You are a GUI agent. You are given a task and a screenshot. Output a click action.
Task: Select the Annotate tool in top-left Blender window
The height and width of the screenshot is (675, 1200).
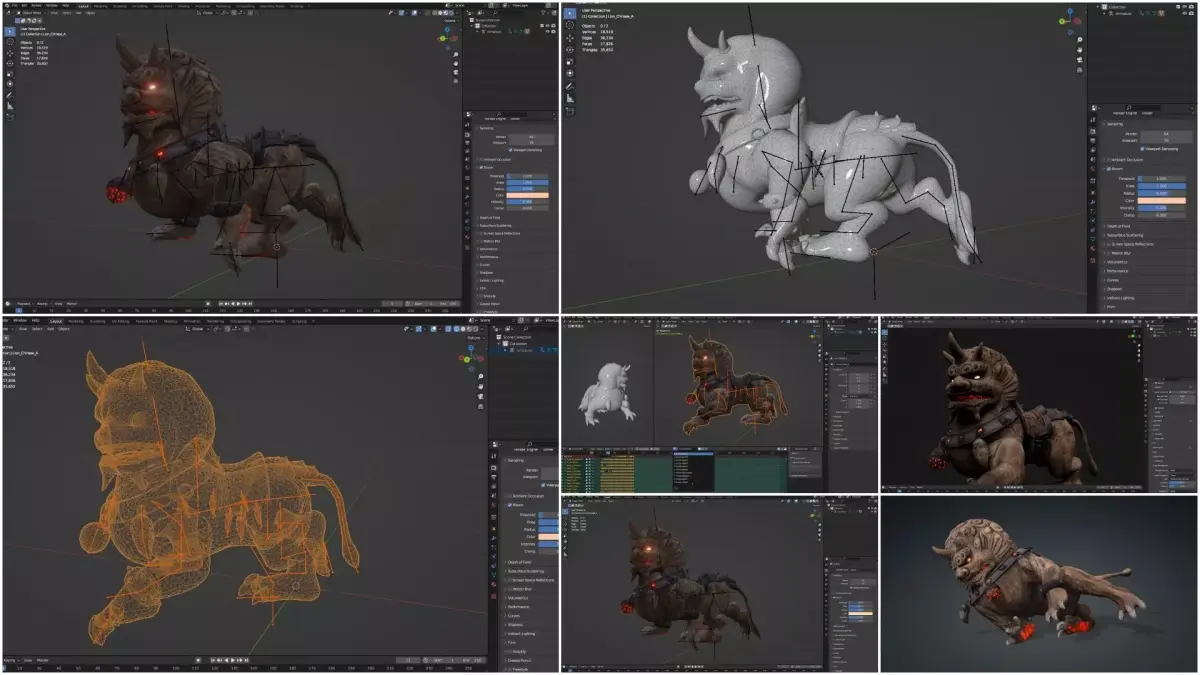coord(10,96)
